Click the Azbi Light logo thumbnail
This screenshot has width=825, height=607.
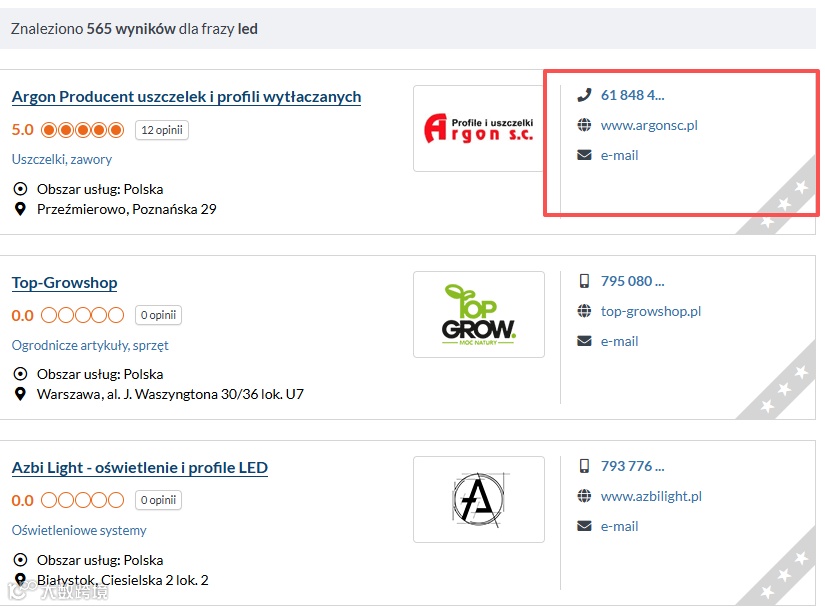478,500
